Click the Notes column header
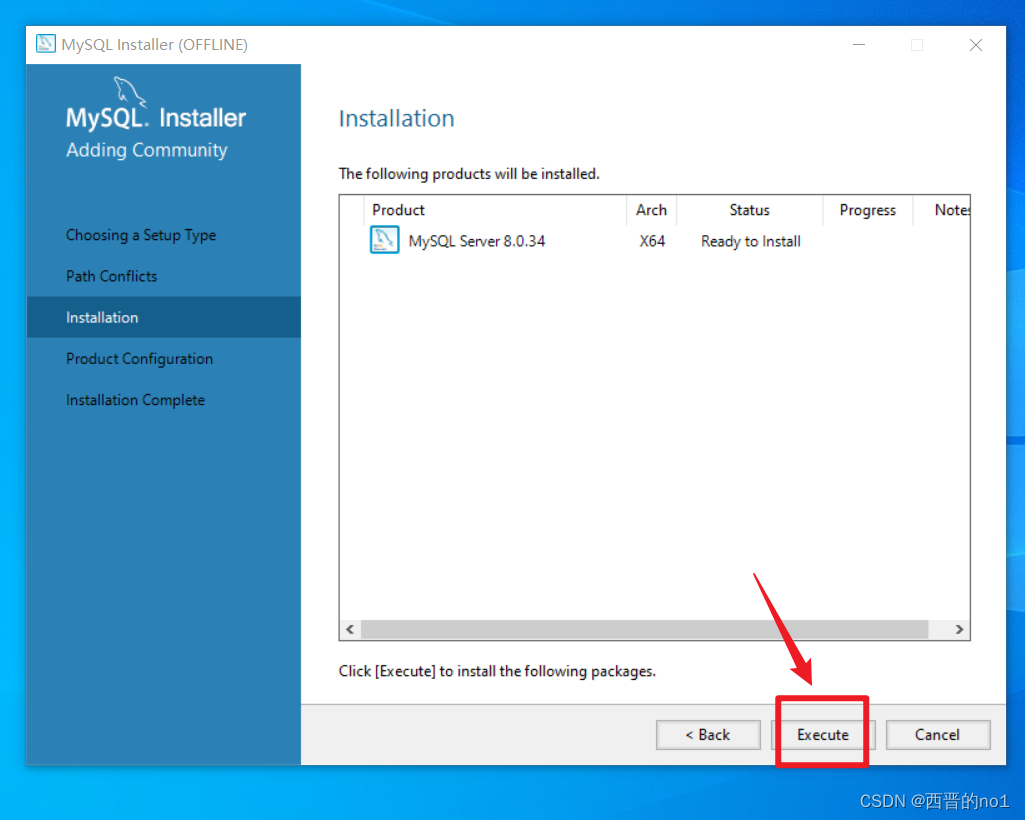The image size is (1025, 820). point(942,210)
